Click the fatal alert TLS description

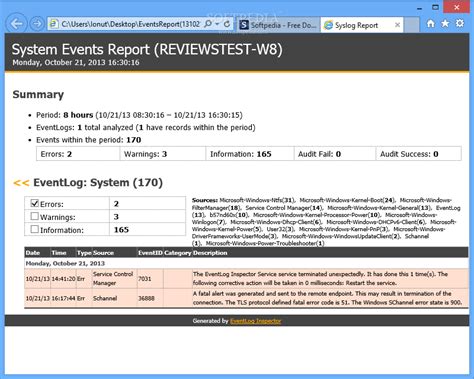[x=330, y=298]
